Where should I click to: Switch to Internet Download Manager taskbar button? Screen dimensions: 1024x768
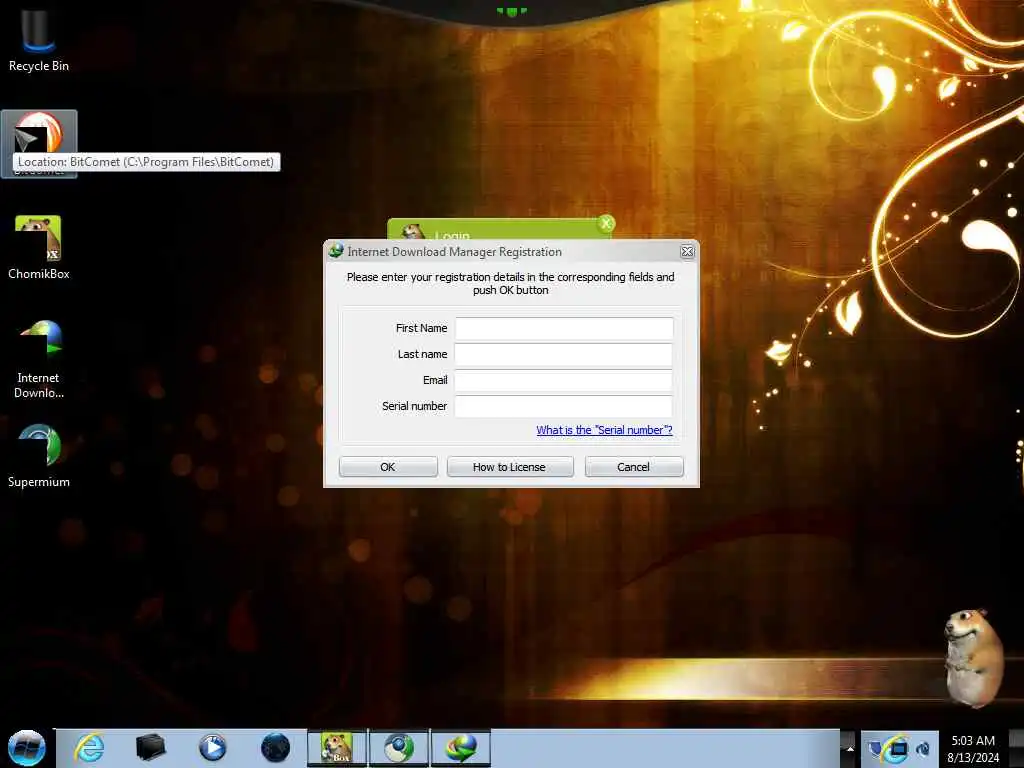pyautogui.click(x=460, y=748)
